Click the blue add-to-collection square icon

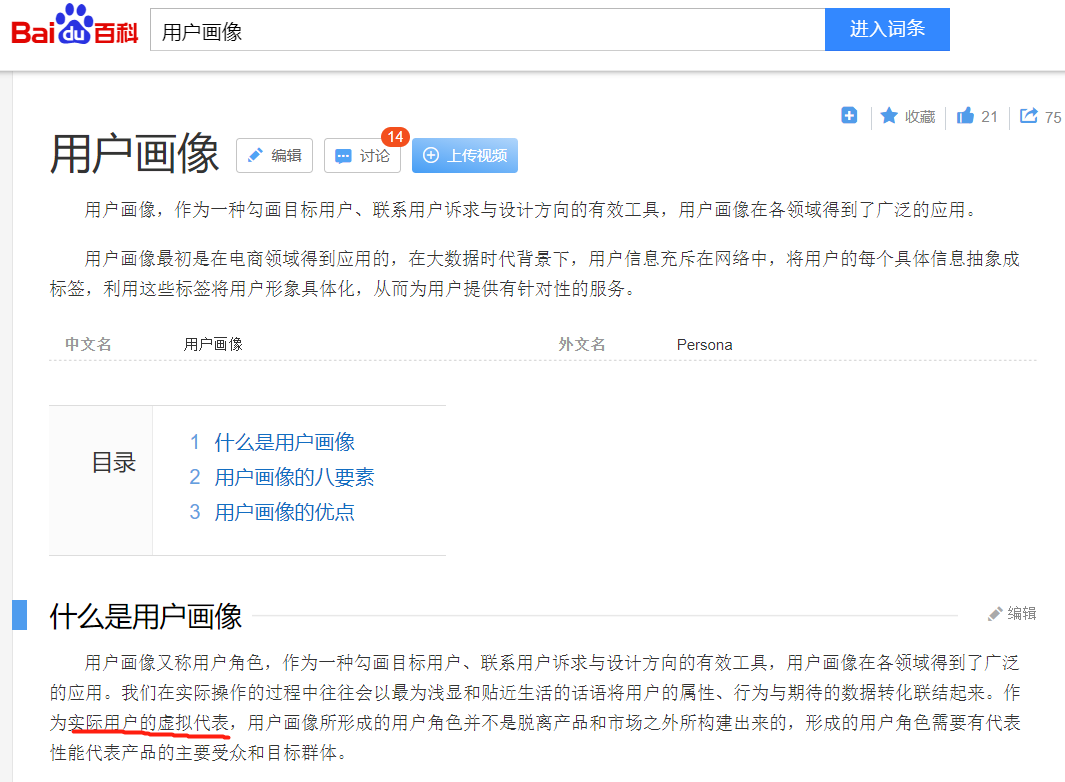[848, 116]
